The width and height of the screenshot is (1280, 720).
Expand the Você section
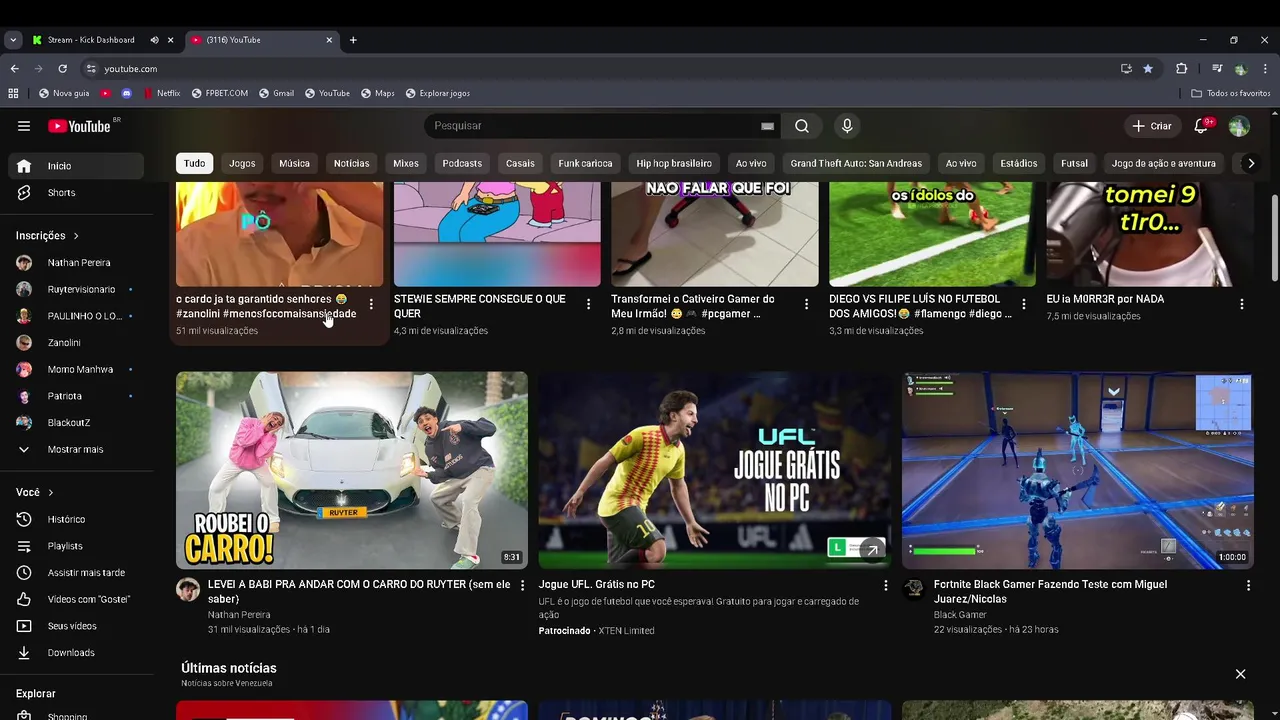(34, 493)
